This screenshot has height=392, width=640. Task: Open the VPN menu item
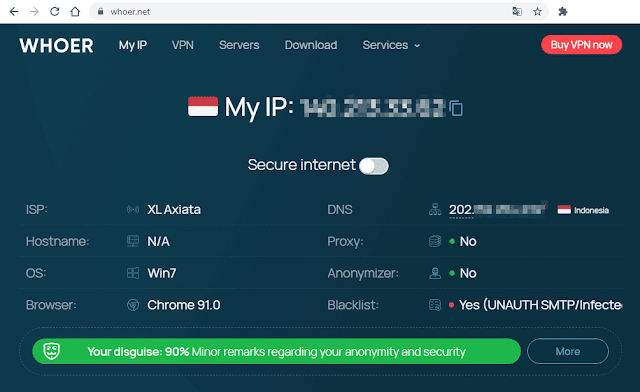coord(182,45)
